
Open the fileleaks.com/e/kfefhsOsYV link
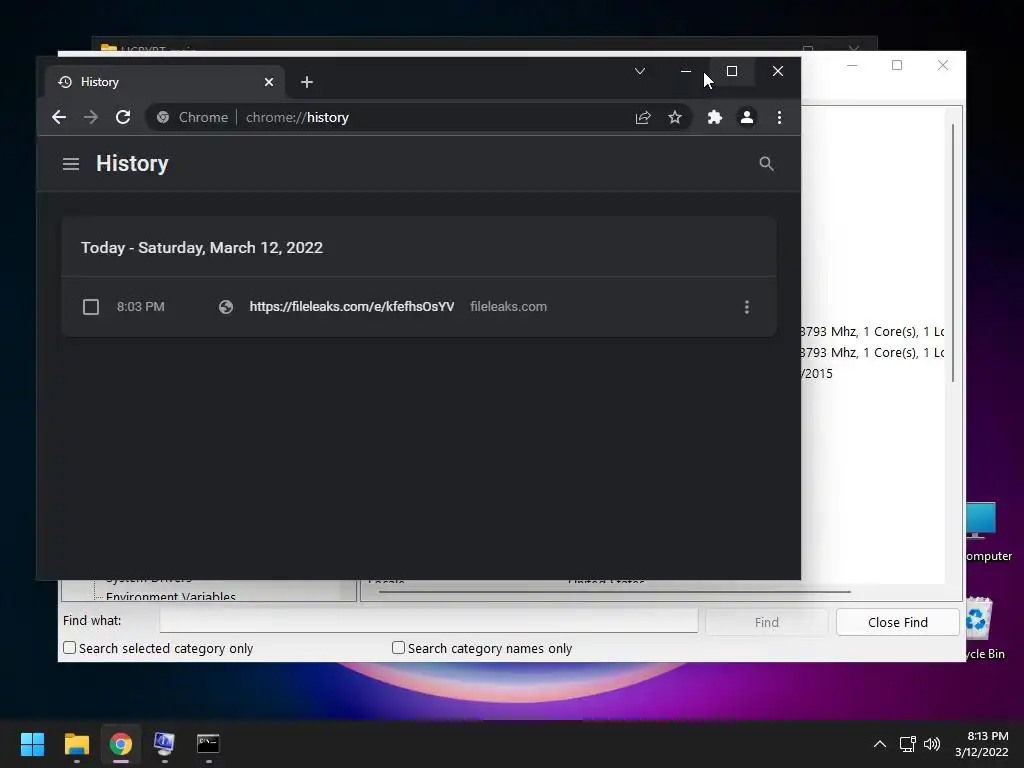pyautogui.click(x=351, y=307)
